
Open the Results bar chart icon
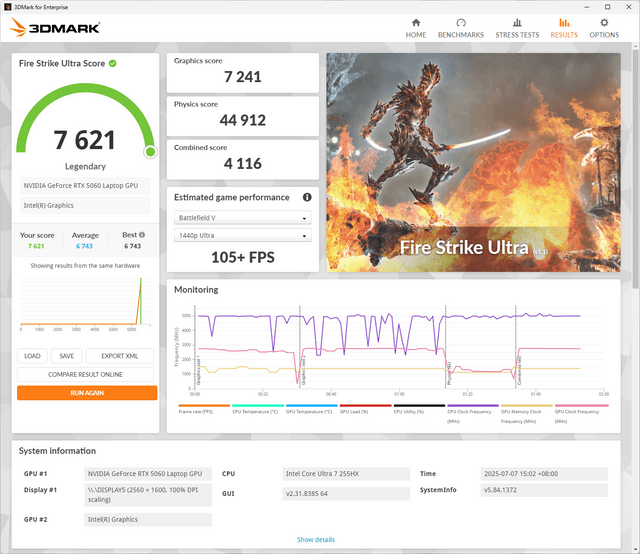(564, 22)
